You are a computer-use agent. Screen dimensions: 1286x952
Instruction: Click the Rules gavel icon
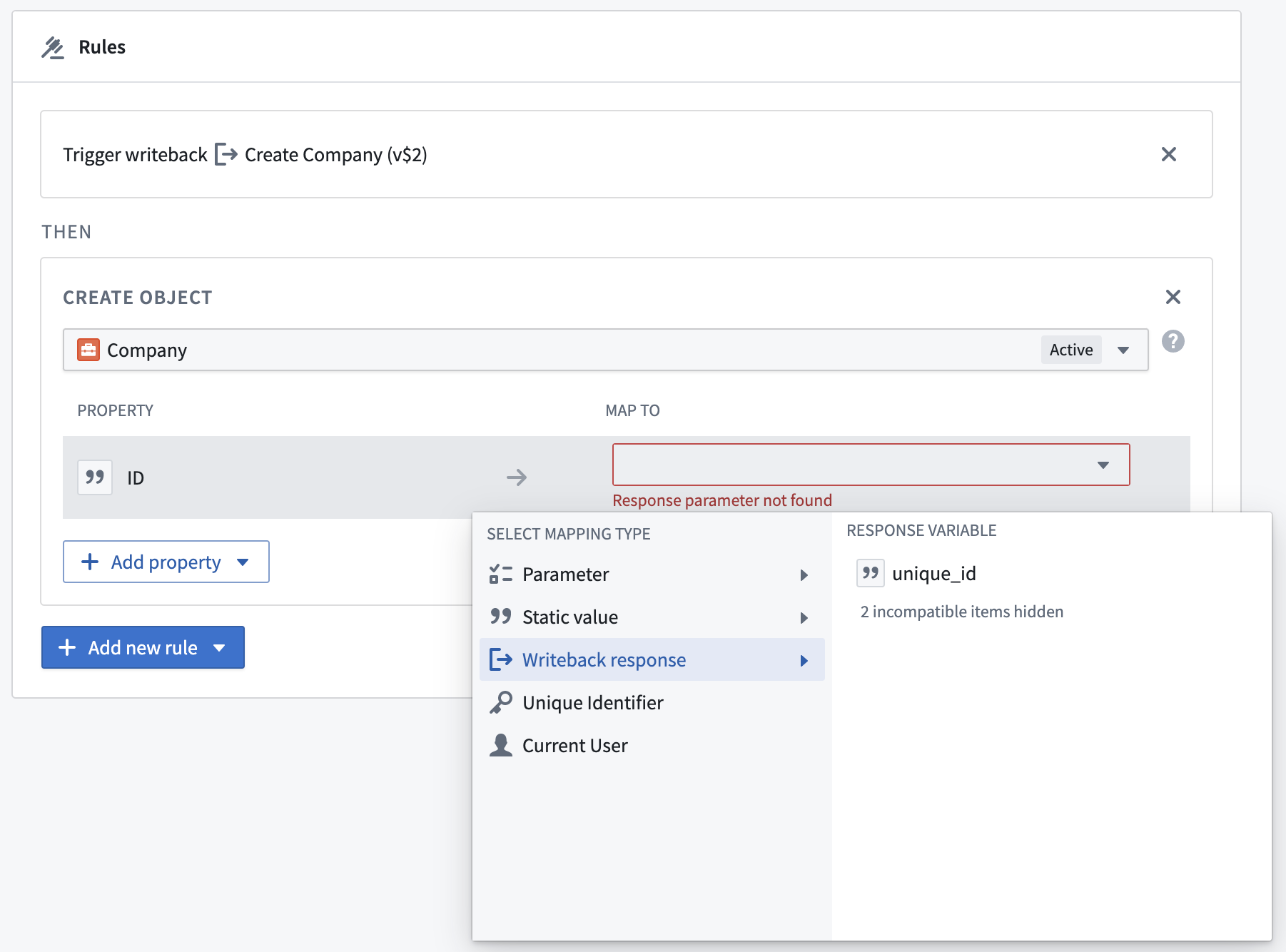53,48
